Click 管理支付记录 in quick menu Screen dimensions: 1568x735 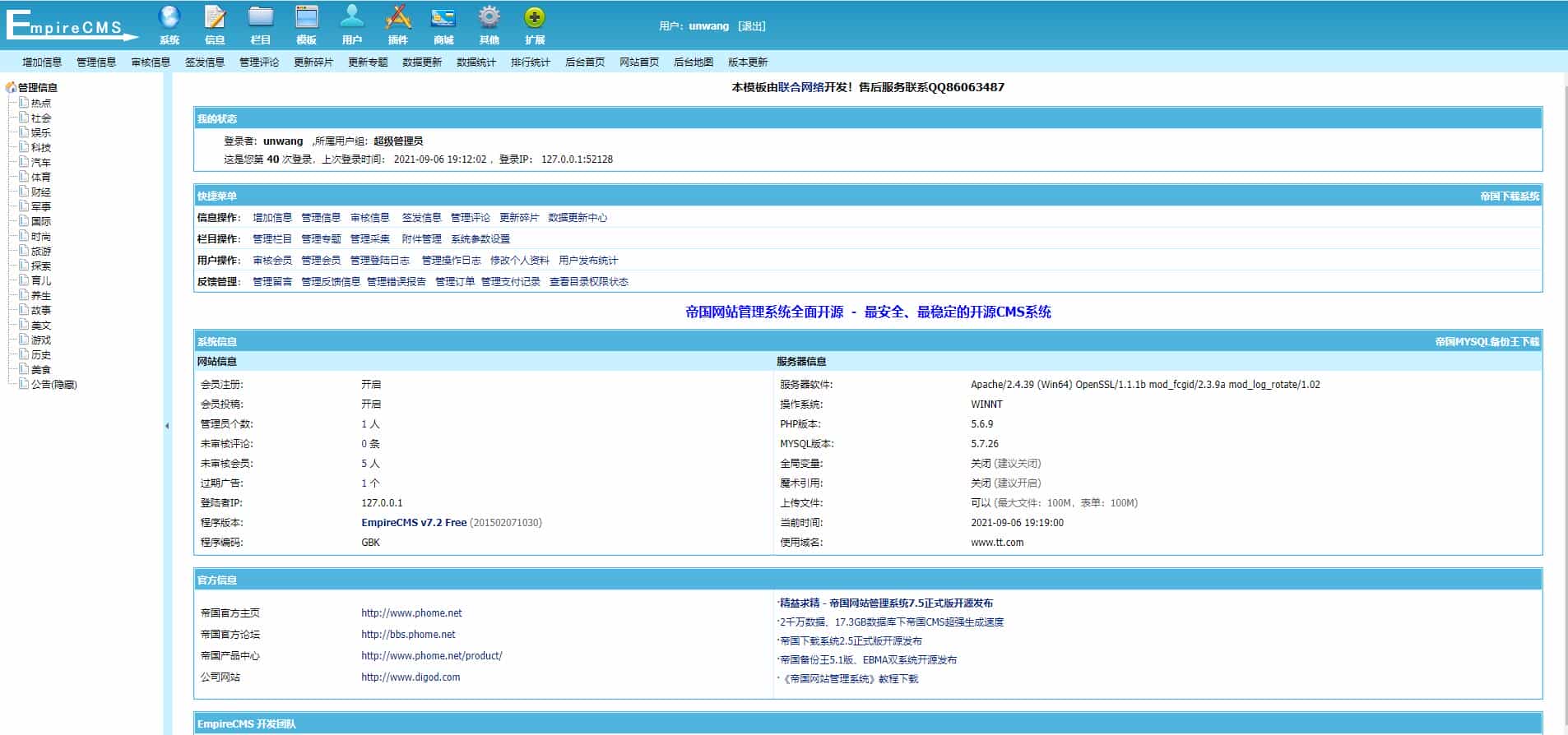pos(511,282)
